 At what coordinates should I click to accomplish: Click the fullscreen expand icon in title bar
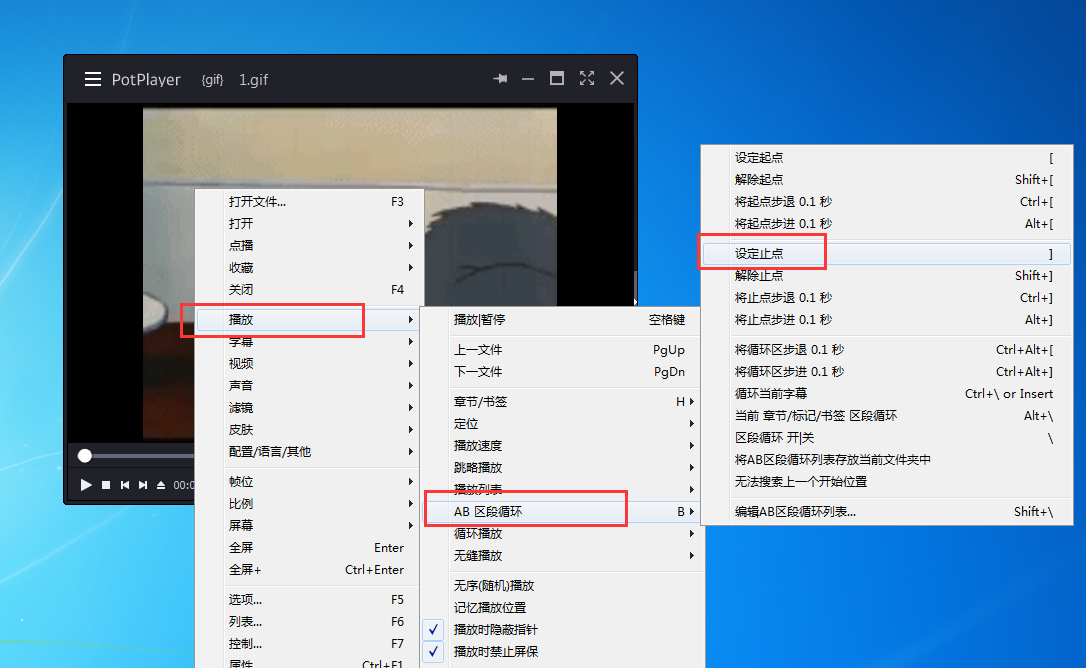point(587,77)
